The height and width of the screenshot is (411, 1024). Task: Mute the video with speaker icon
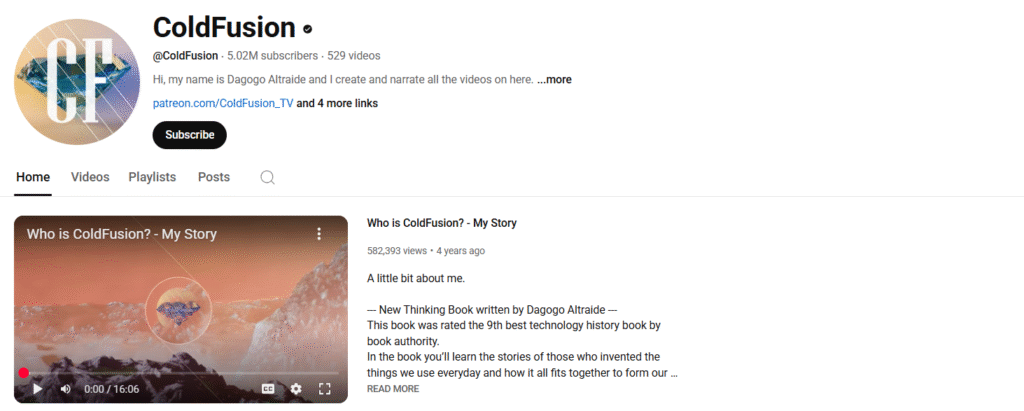65,388
